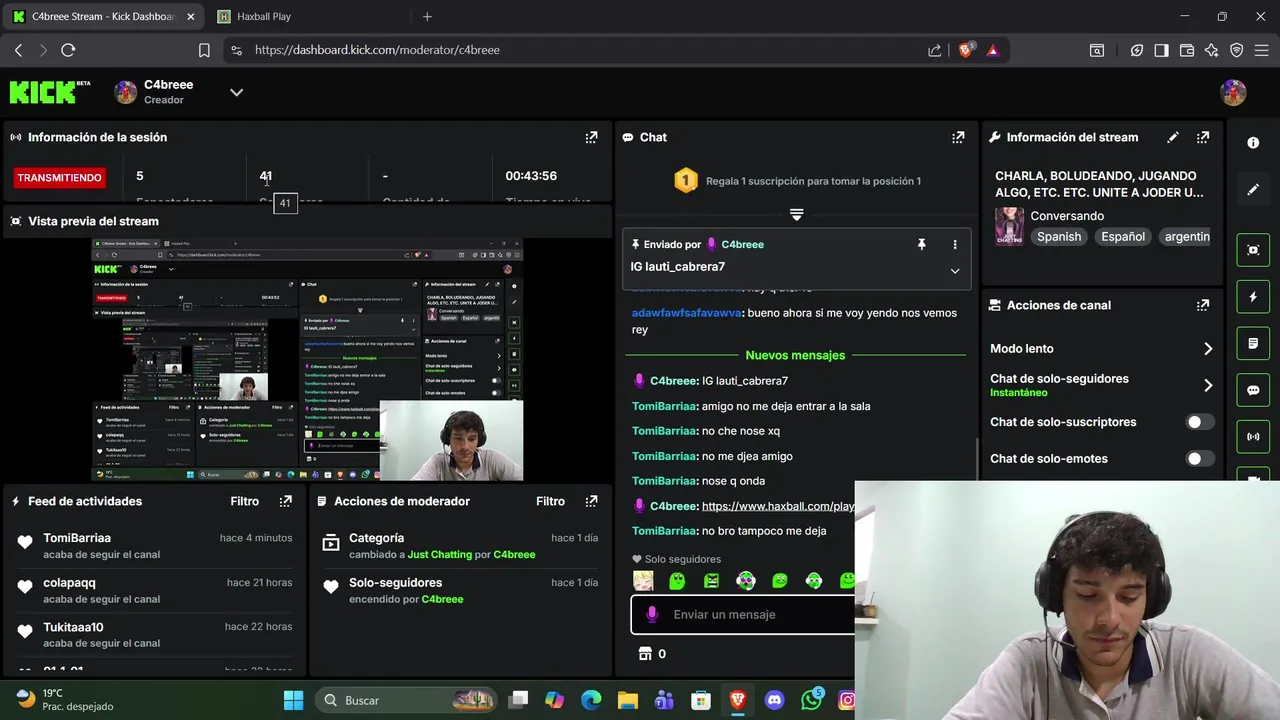Expand the C4breee channel selector dropdown
This screenshot has width=1280, height=720.
(x=236, y=92)
